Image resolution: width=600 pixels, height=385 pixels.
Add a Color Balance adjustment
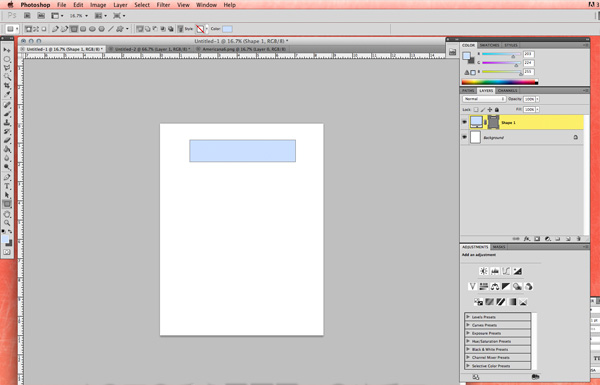495,286
